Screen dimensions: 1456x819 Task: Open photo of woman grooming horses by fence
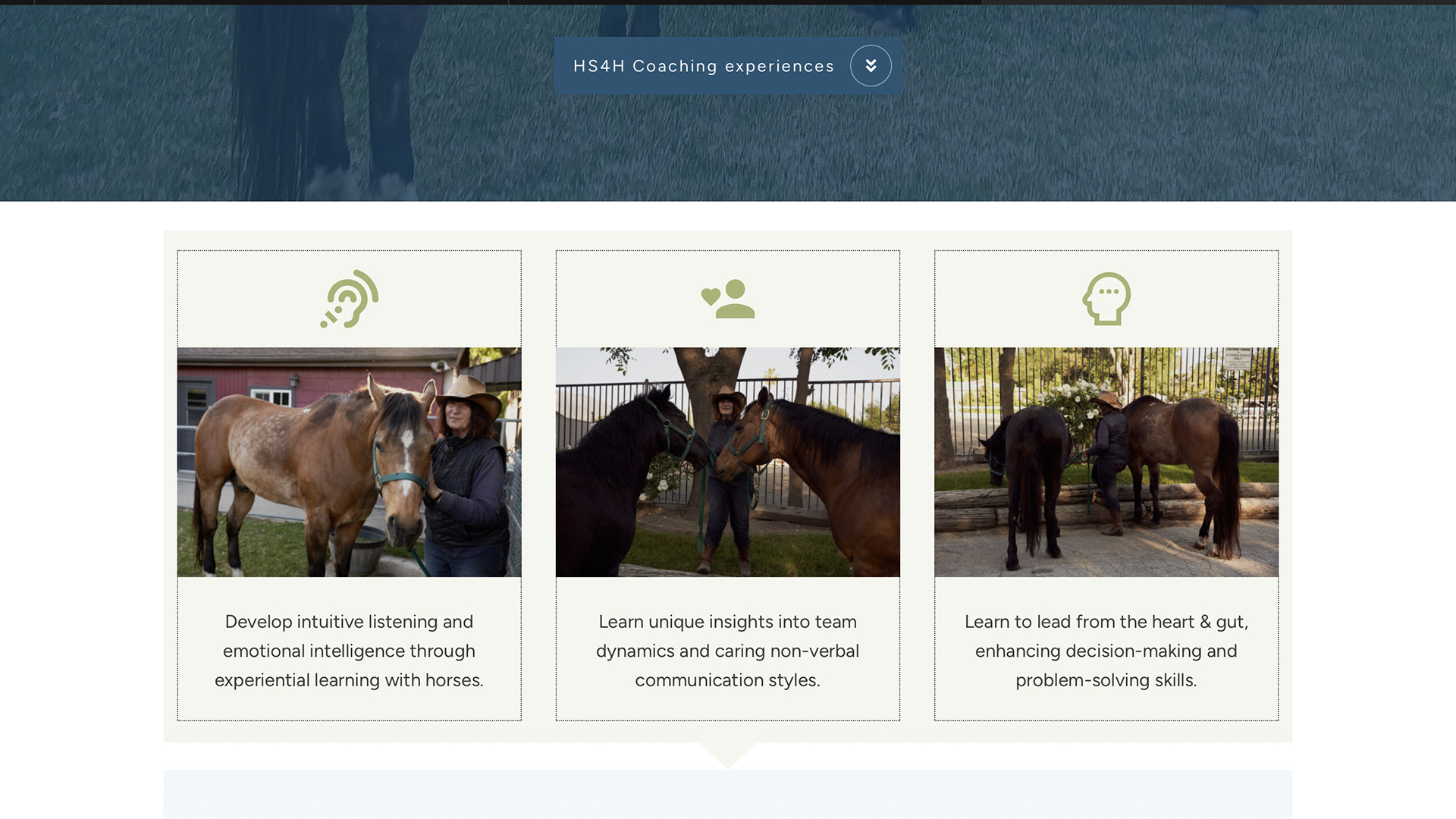tap(1106, 463)
